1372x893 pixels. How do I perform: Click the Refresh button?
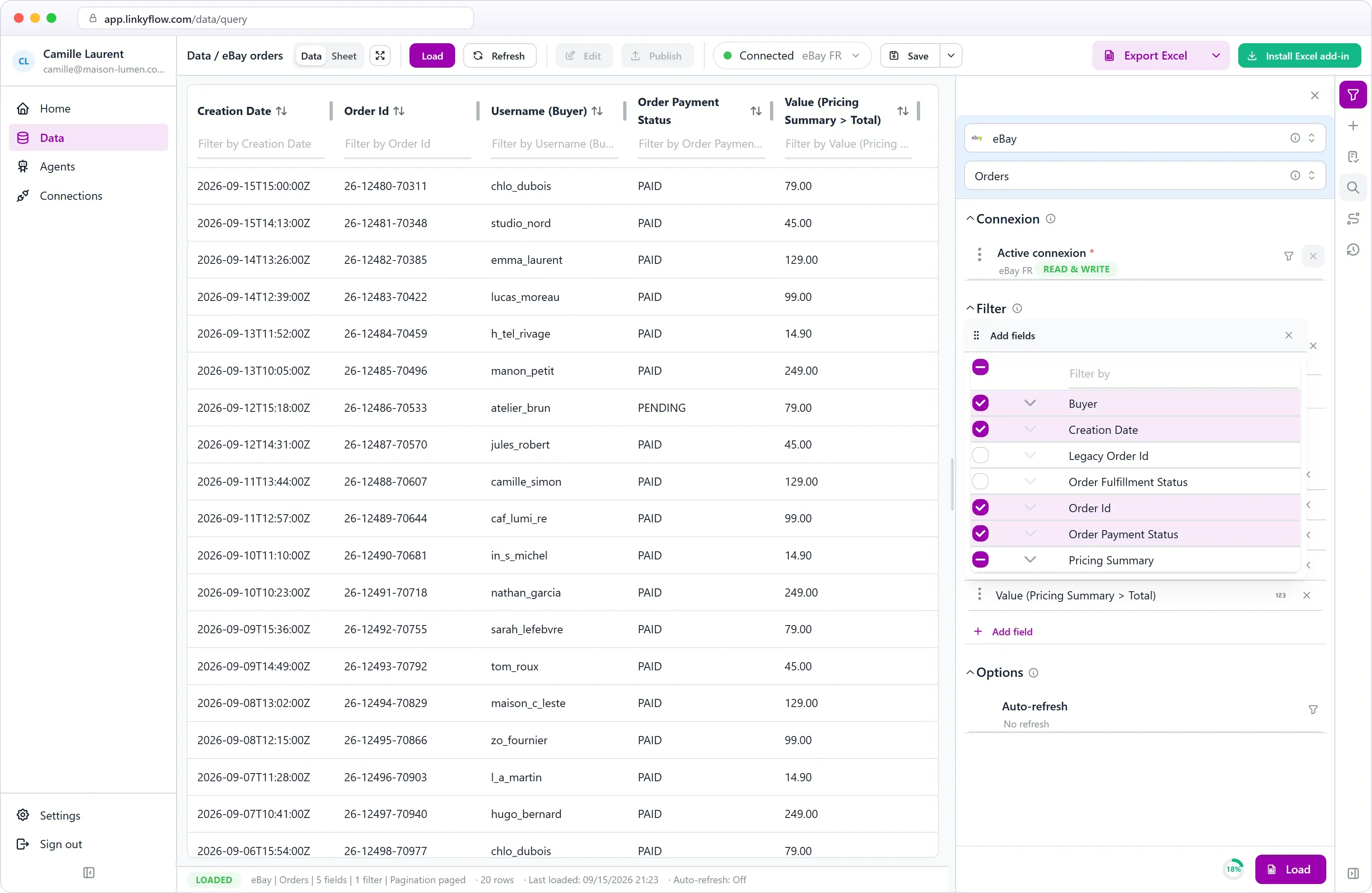tap(499, 55)
